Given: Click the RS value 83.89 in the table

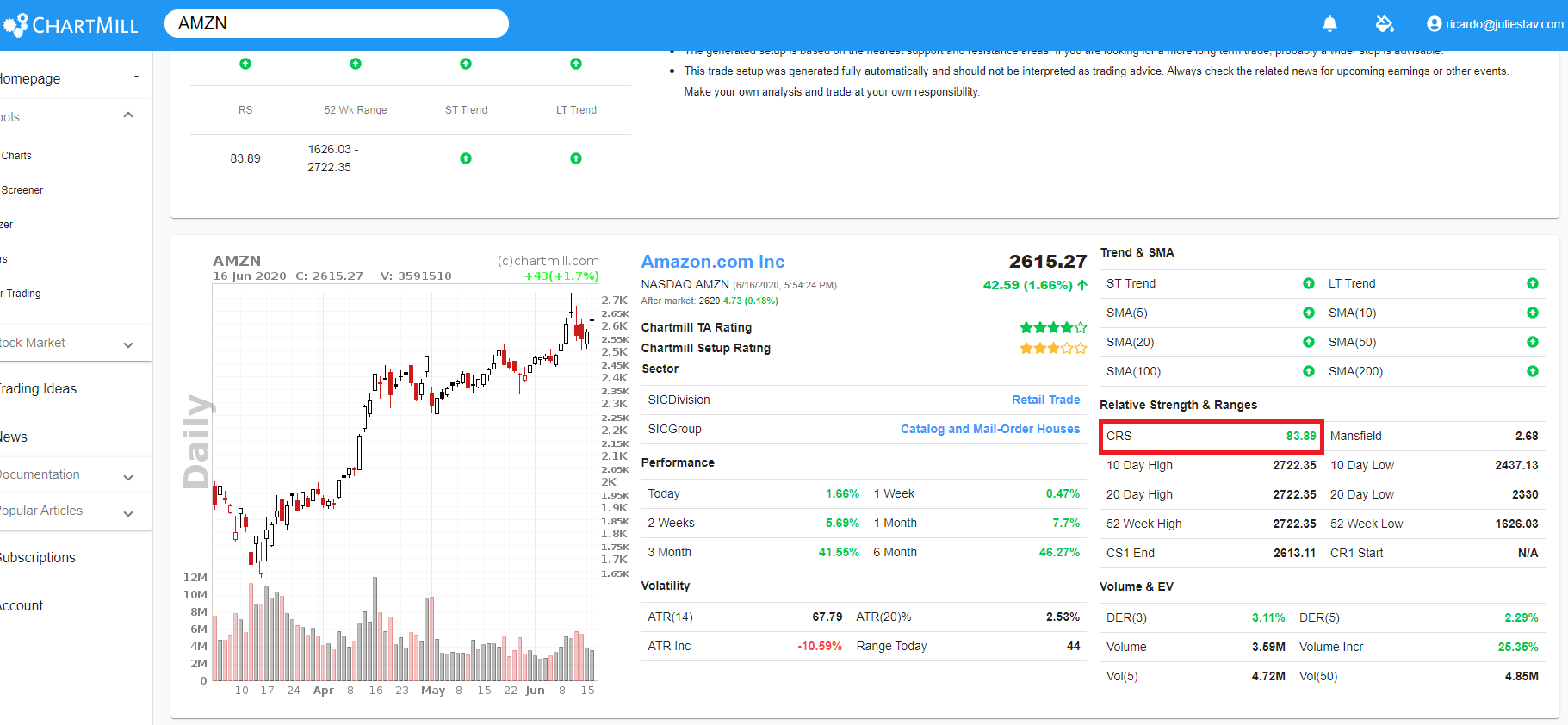Looking at the screenshot, I should (x=245, y=158).
